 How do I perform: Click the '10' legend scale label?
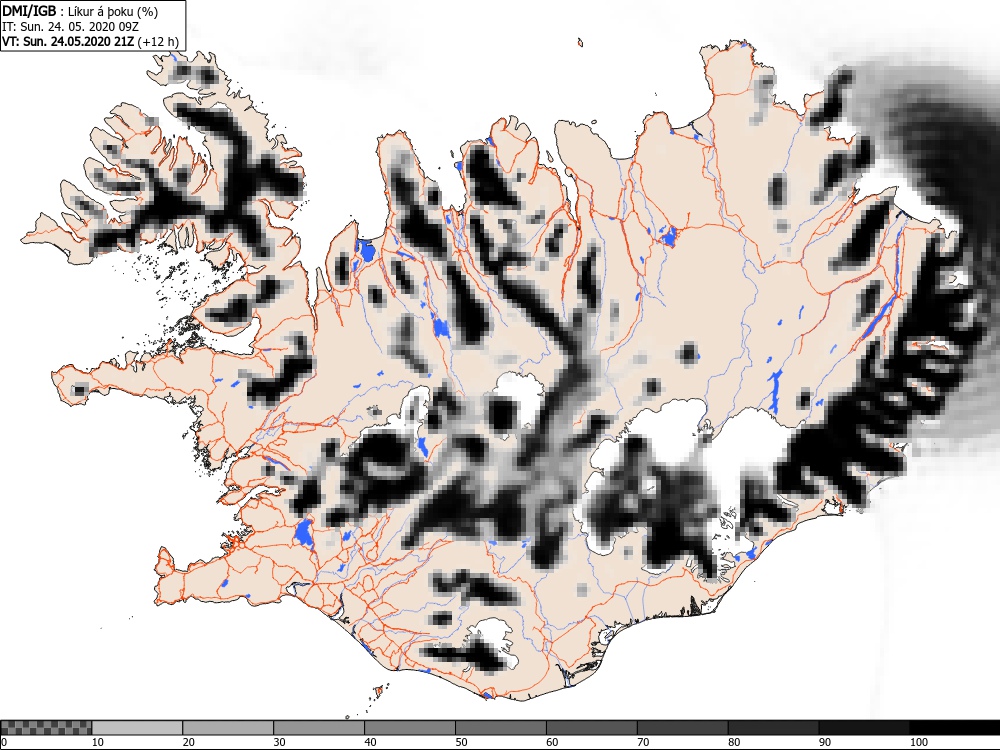click(x=98, y=742)
